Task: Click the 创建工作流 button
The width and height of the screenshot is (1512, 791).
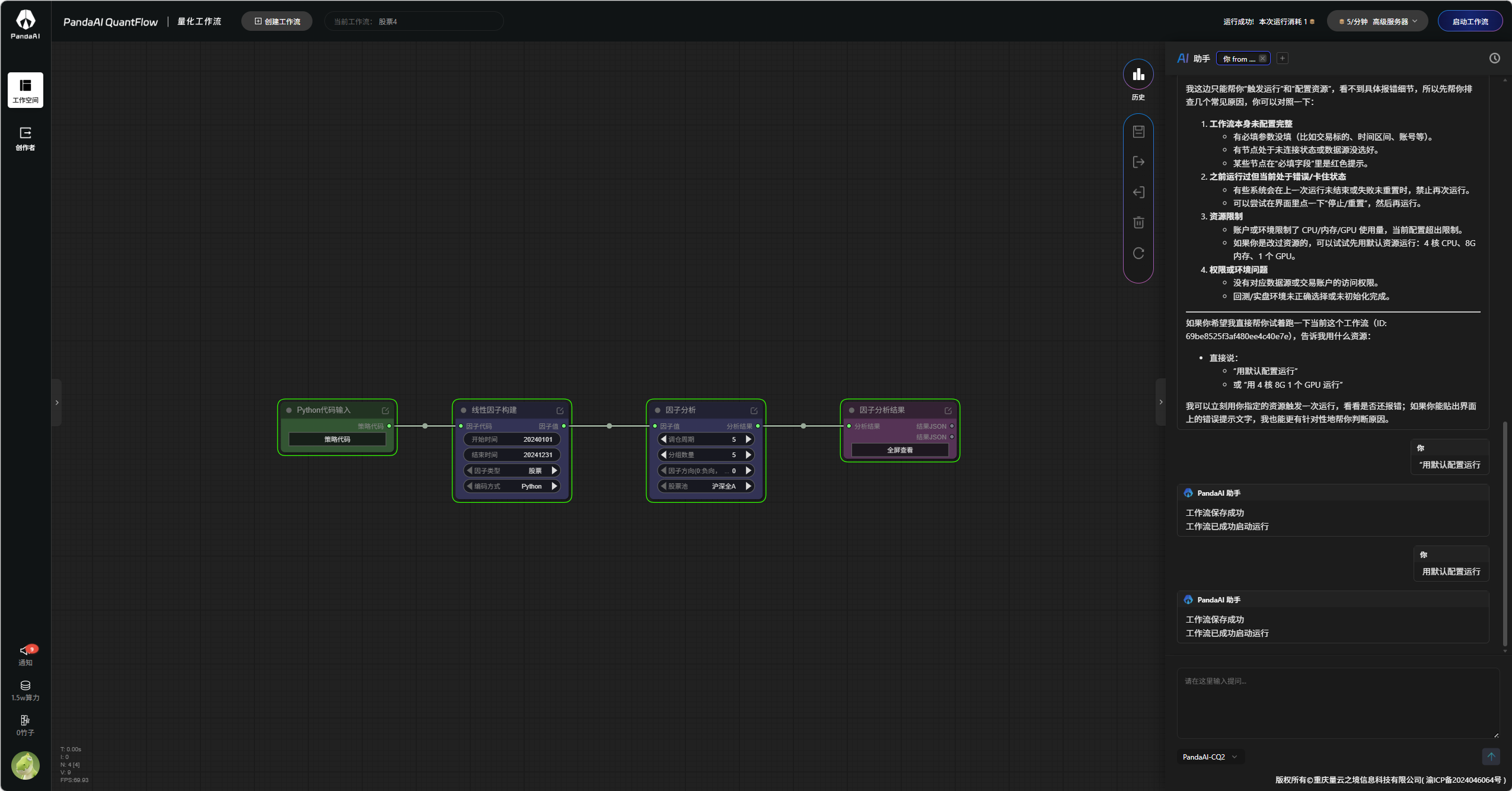Action: tap(277, 21)
